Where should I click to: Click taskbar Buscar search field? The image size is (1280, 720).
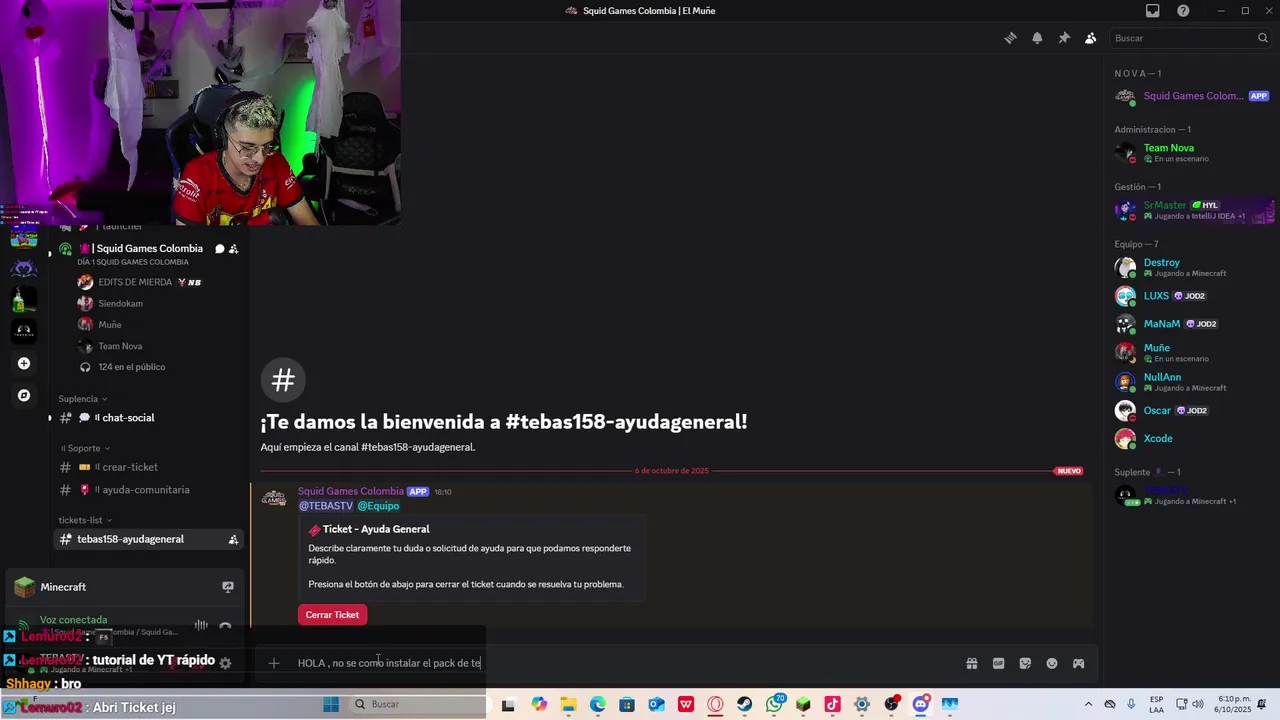click(x=417, y=704)
